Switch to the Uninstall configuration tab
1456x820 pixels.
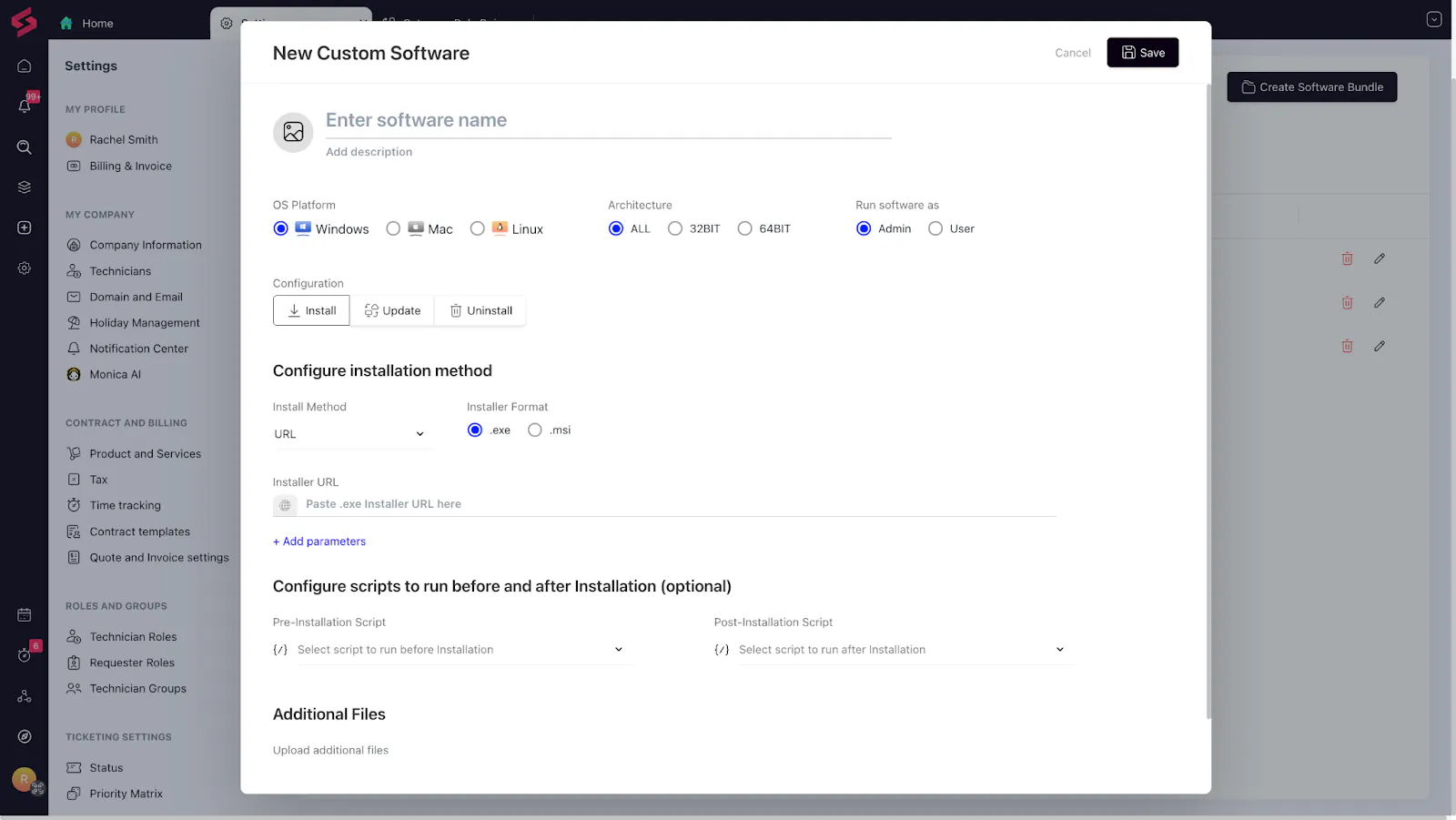pyautogui.click(x=480, y=311)
